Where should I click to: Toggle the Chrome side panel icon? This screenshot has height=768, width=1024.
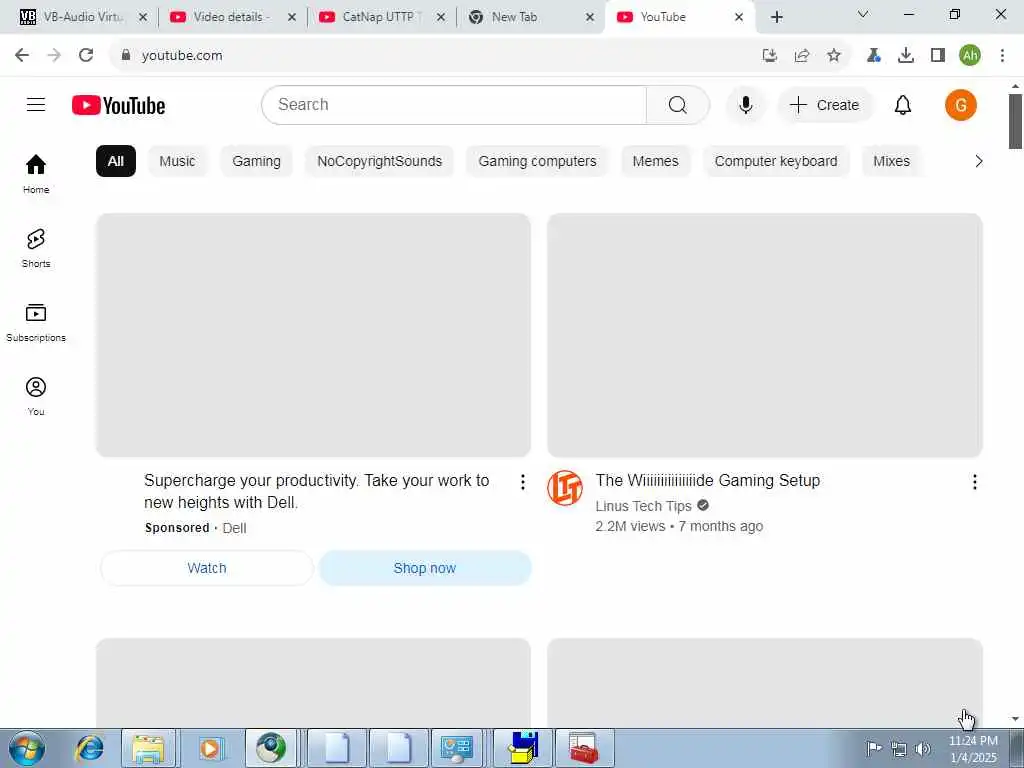pyautogui.click(x=938, y=56)
